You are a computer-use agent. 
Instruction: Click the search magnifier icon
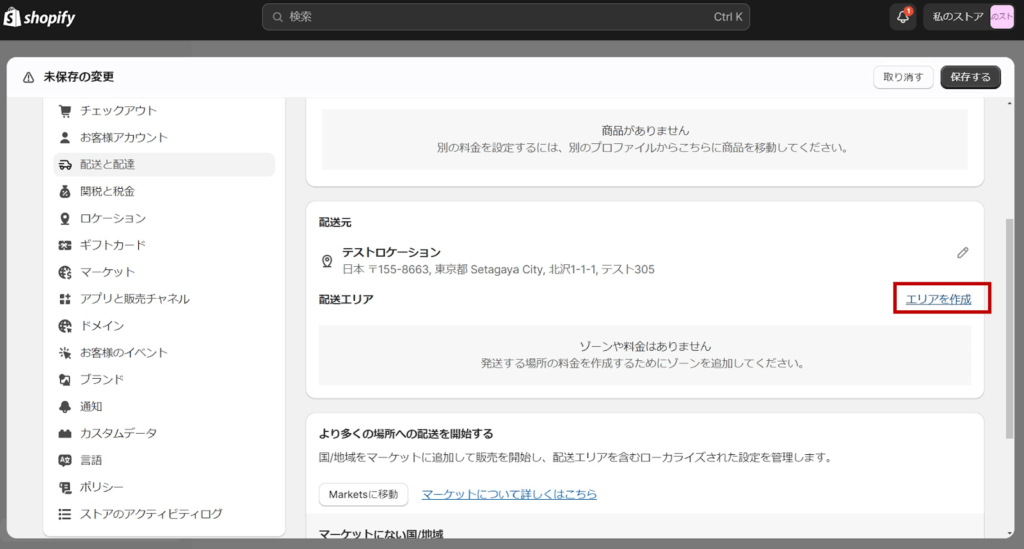click(278, 17)
